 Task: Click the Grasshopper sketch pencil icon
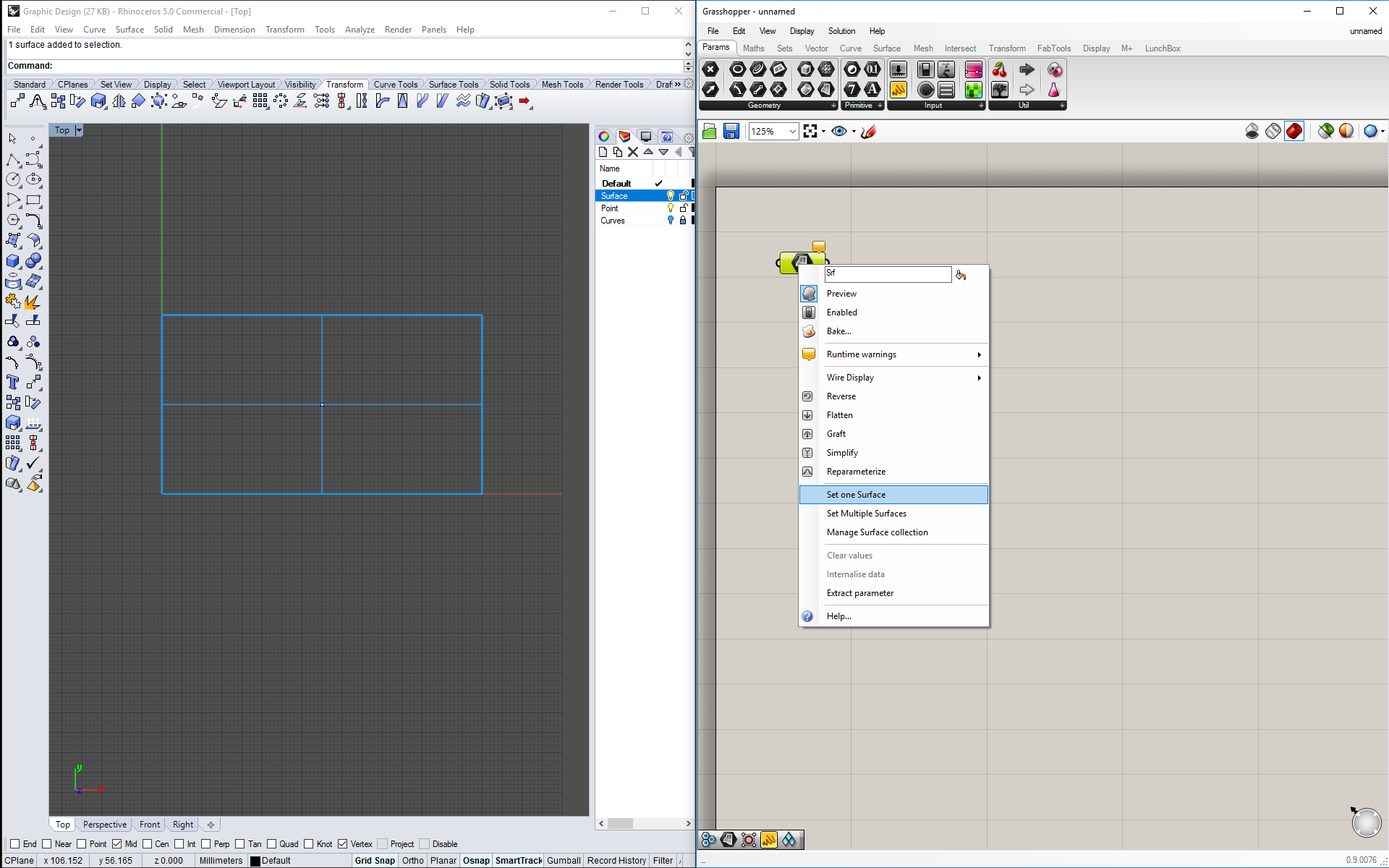(x=869, y=131)
